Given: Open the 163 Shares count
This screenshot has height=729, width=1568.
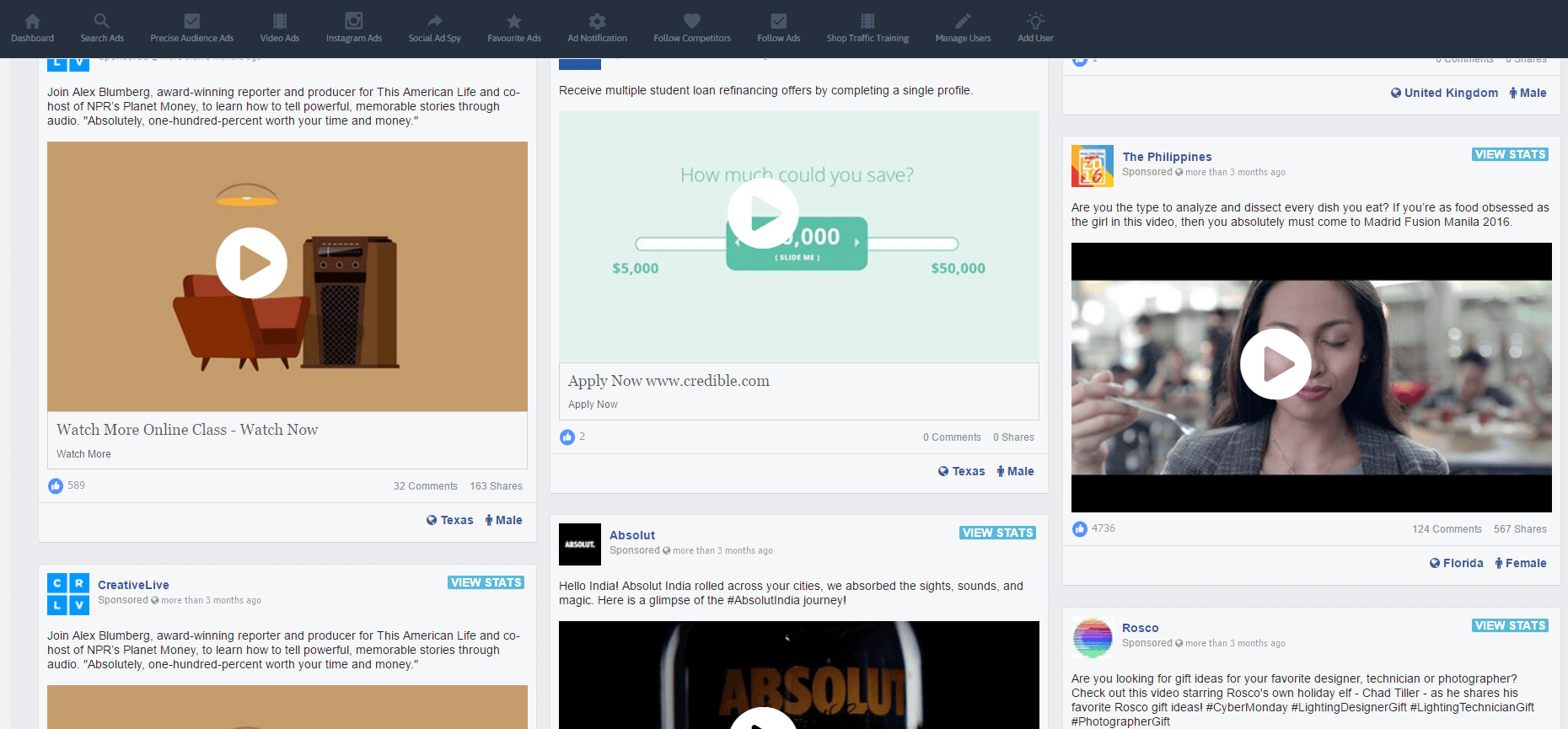Looking at the screenshot, I should 496,486.
